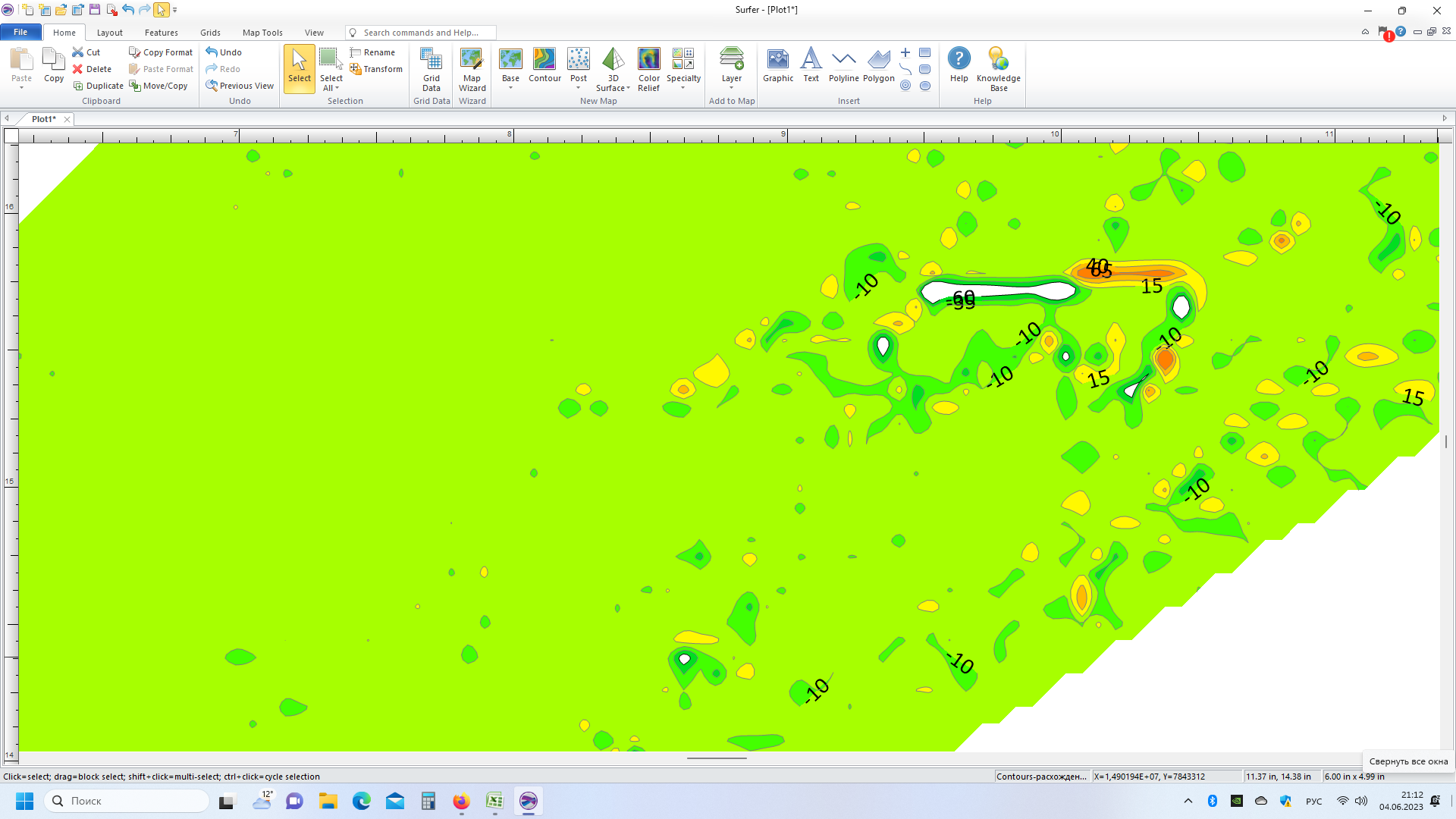
Task: Open the File menu
Action: click(20, 32)
